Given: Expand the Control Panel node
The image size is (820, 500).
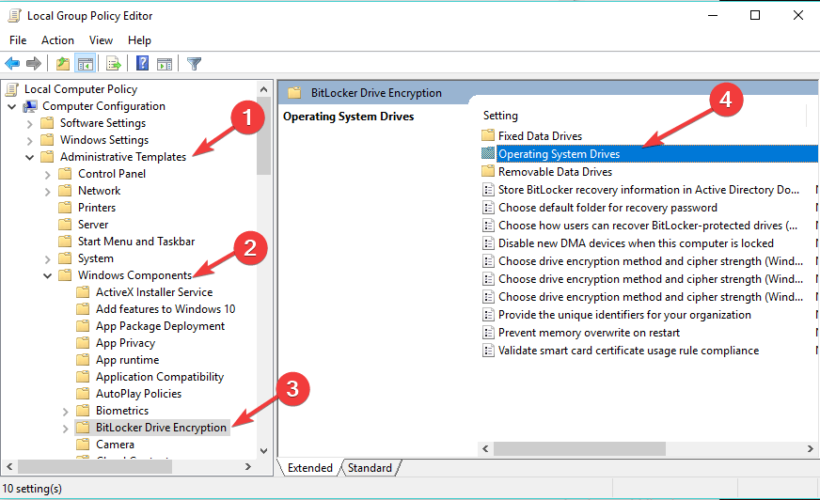Looking at the screenshot, I should point(48,175).
